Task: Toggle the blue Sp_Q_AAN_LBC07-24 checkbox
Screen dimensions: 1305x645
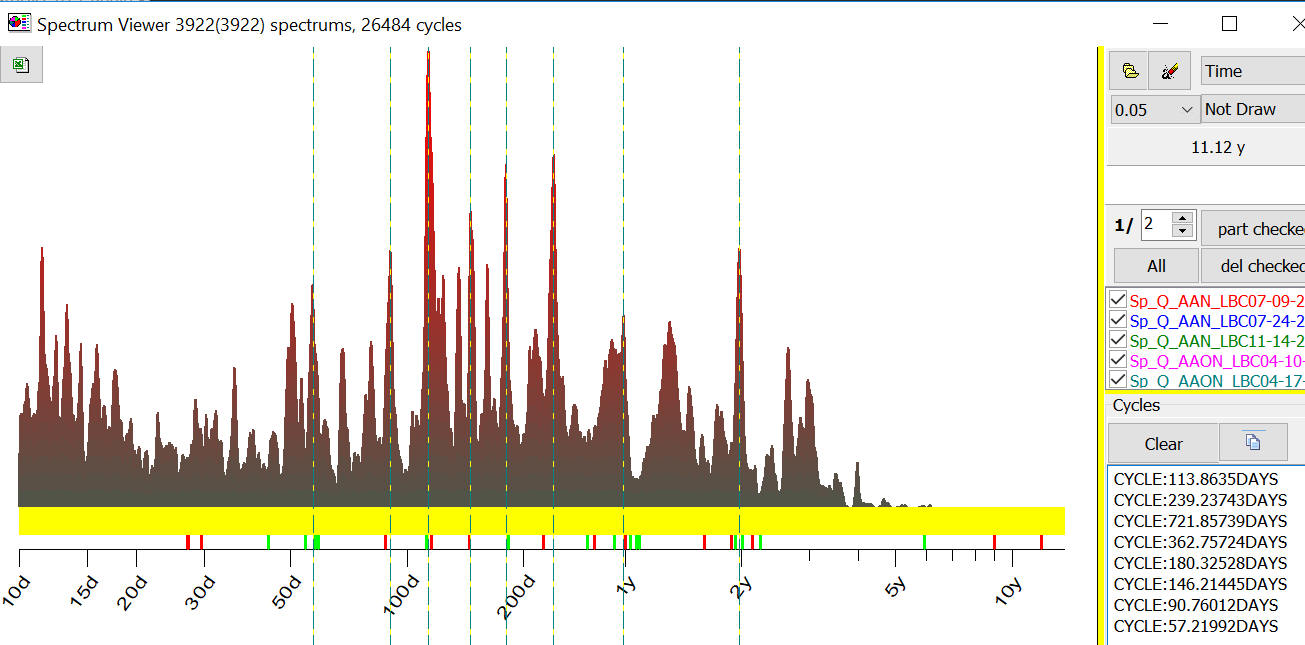Action: 1118,320
